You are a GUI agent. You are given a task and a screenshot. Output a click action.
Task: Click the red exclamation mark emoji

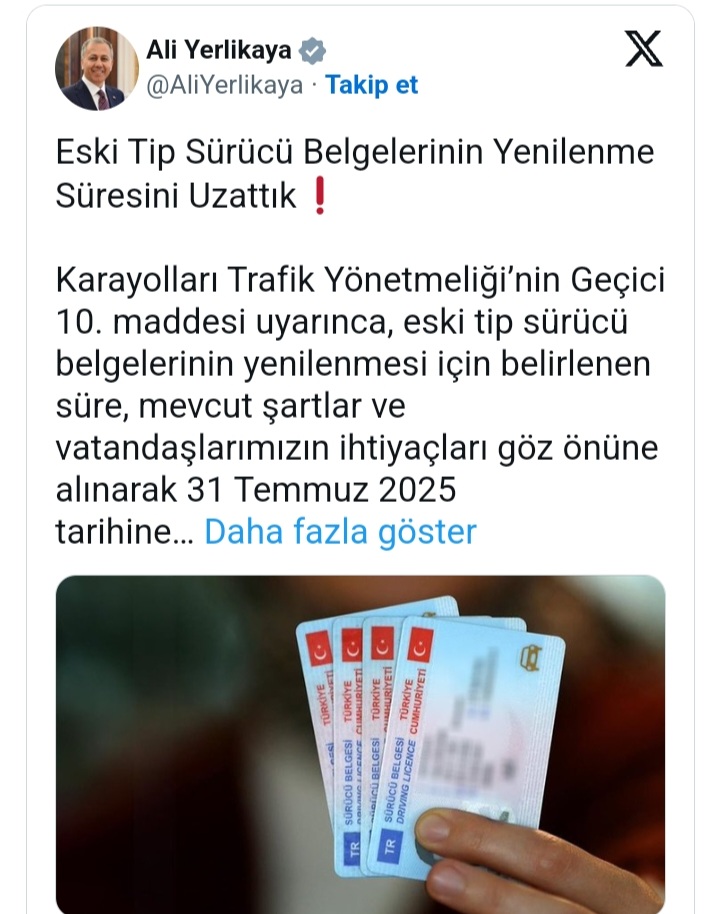click(x=319, y=196)
